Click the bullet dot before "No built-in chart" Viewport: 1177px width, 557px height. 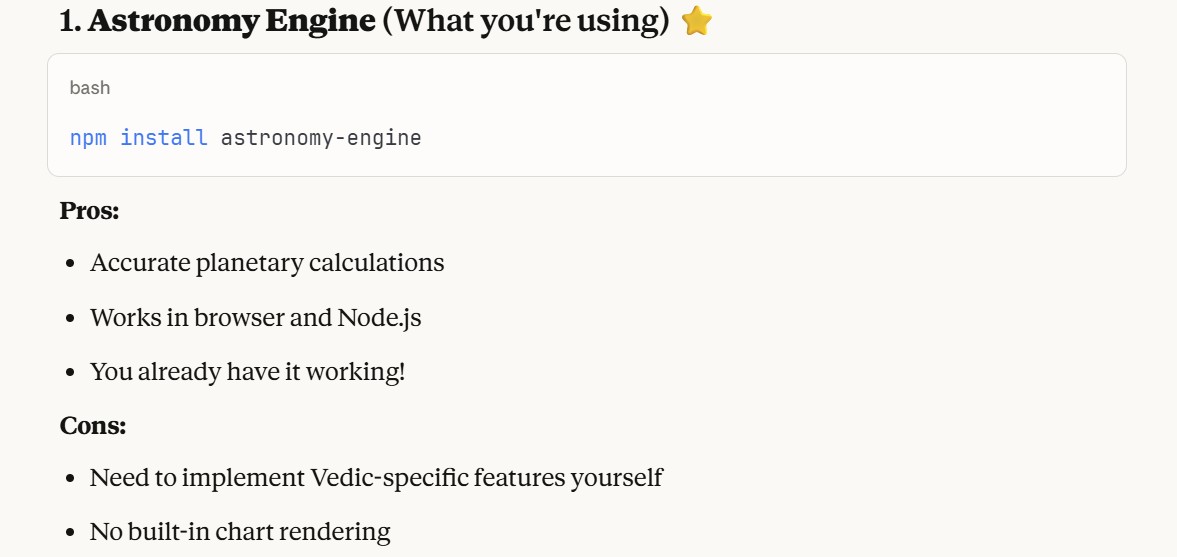[70, 532]
